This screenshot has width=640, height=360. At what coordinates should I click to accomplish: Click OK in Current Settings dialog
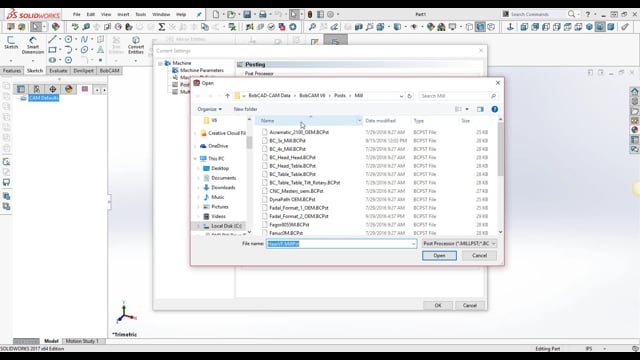coord(438,305)
